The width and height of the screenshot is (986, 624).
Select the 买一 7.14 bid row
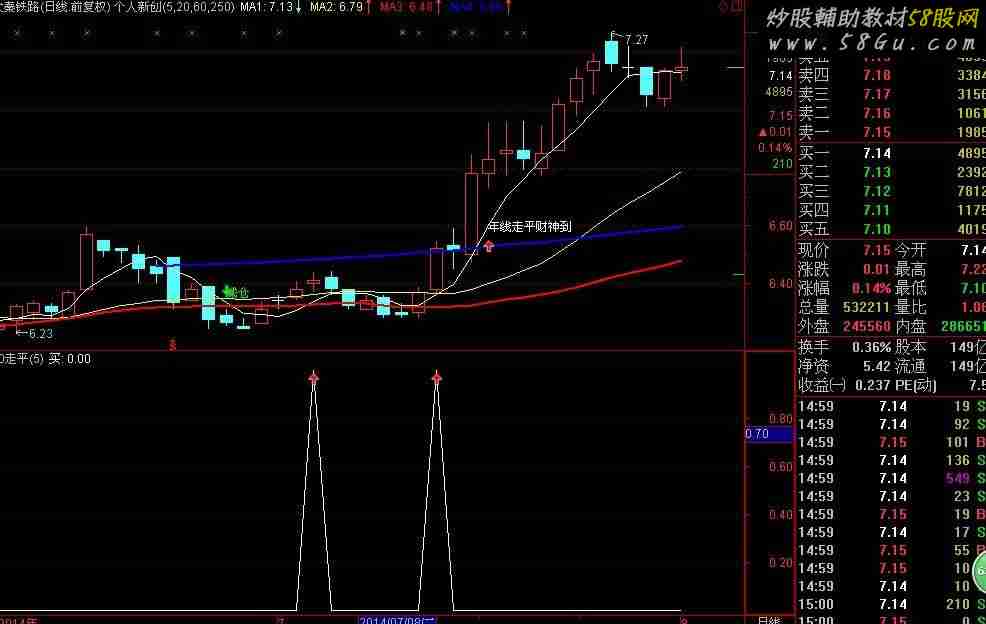891,153
